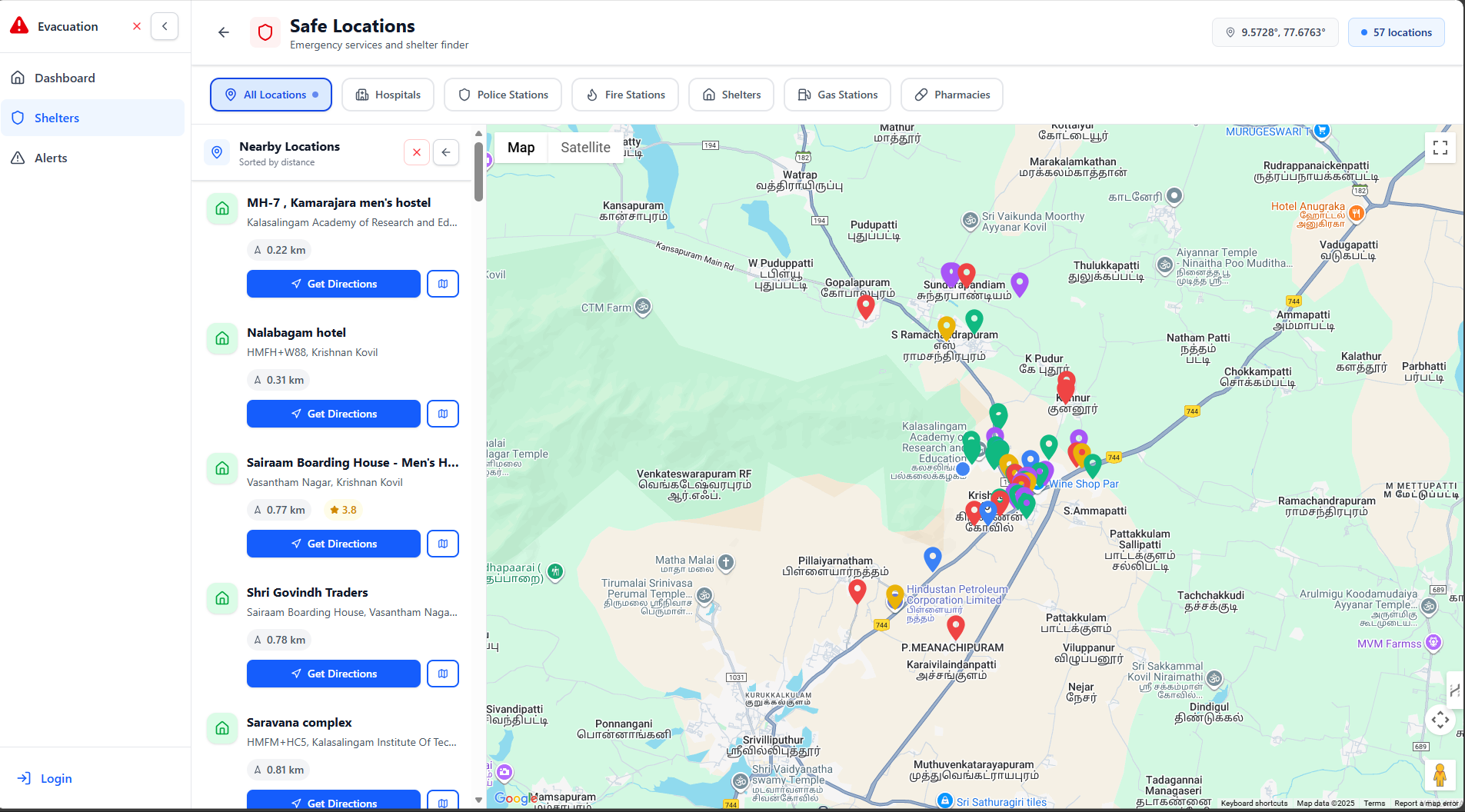1465x812 pixels.
Task: Click the Nalabagam hotel shelter icon
Action: [222, 339]
